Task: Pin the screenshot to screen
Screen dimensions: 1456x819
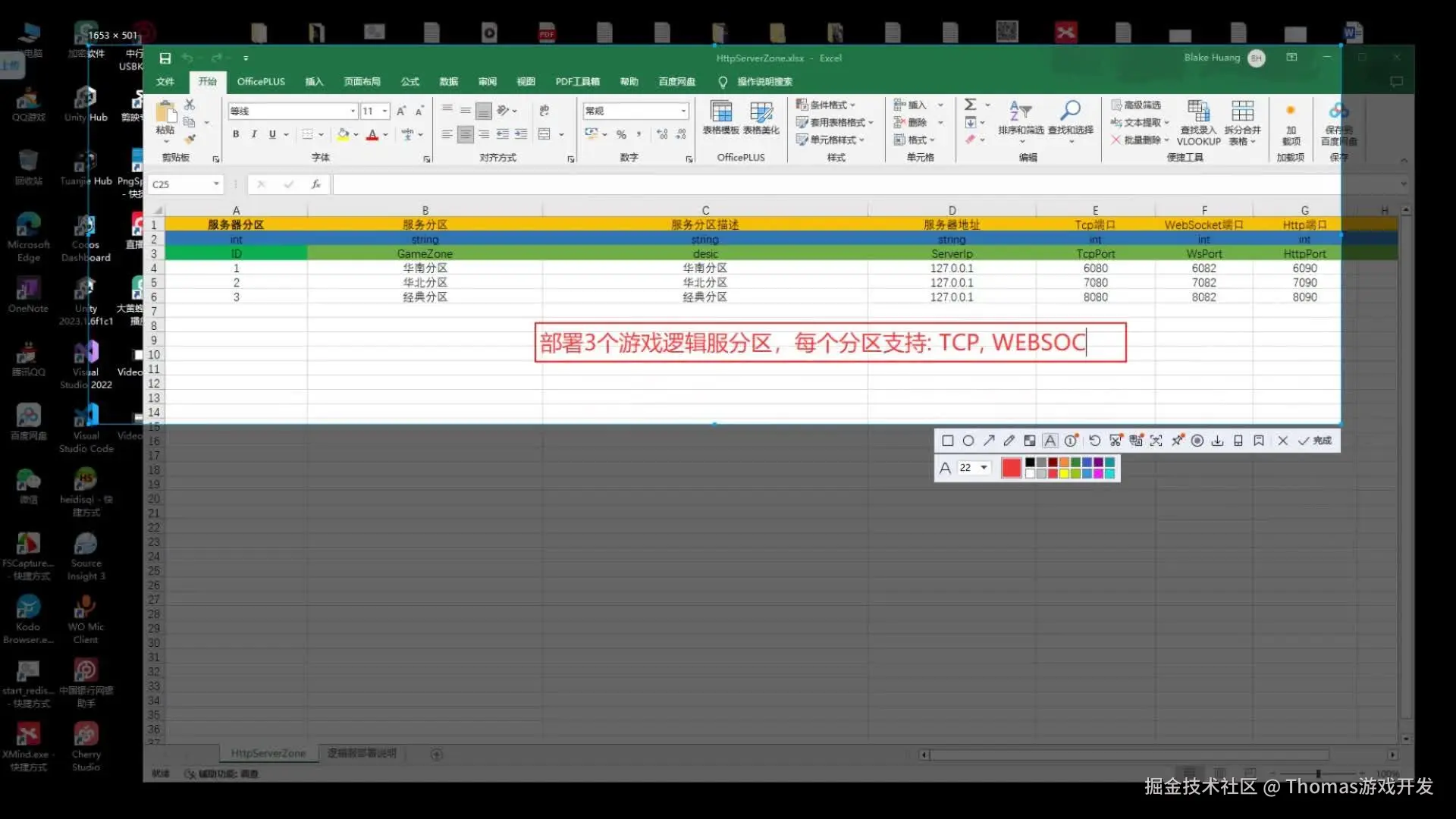Action: point(1177,441)
